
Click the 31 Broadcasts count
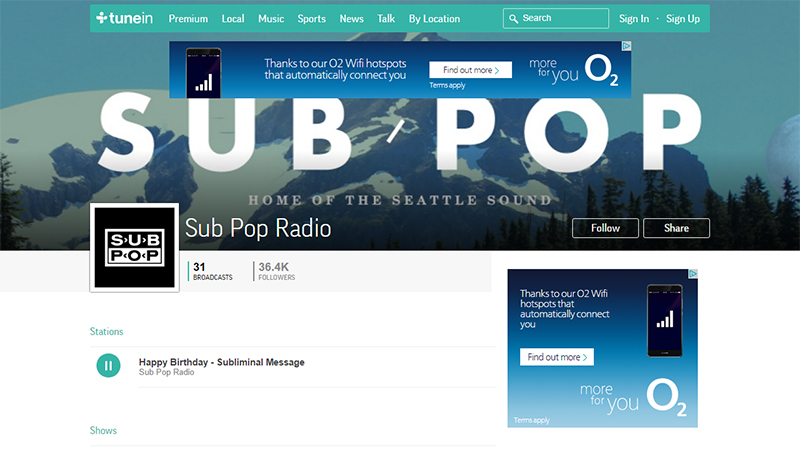pyautogui.click(x=212, y=271)
